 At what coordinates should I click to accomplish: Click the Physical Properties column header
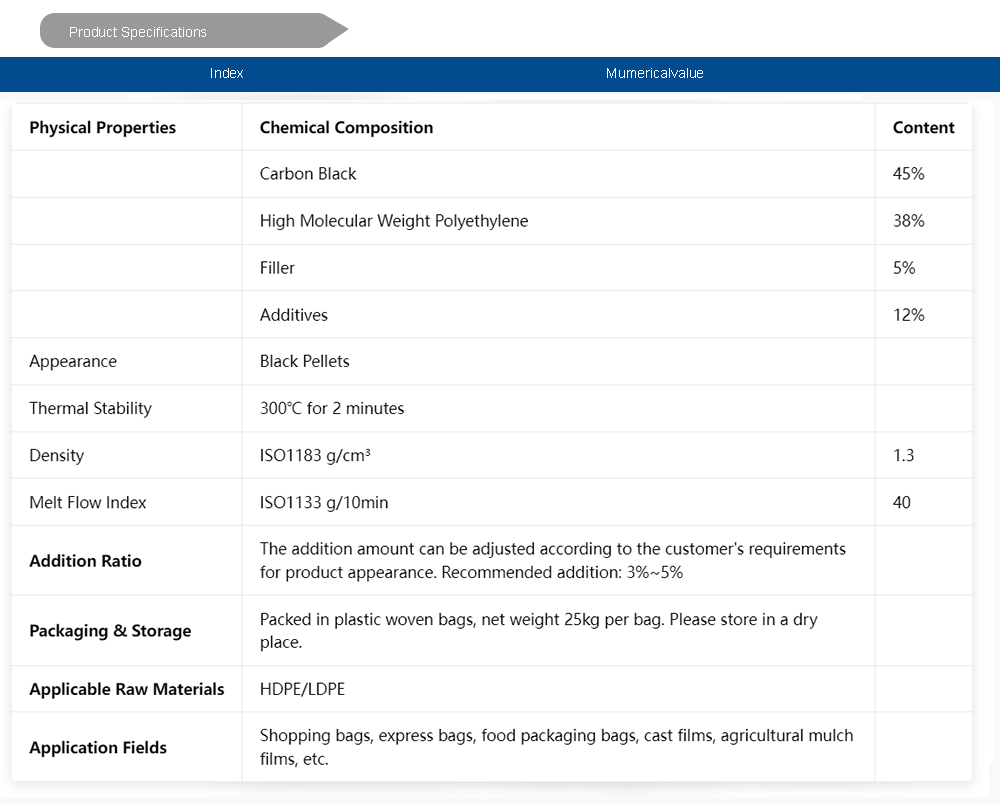(102, 127)
